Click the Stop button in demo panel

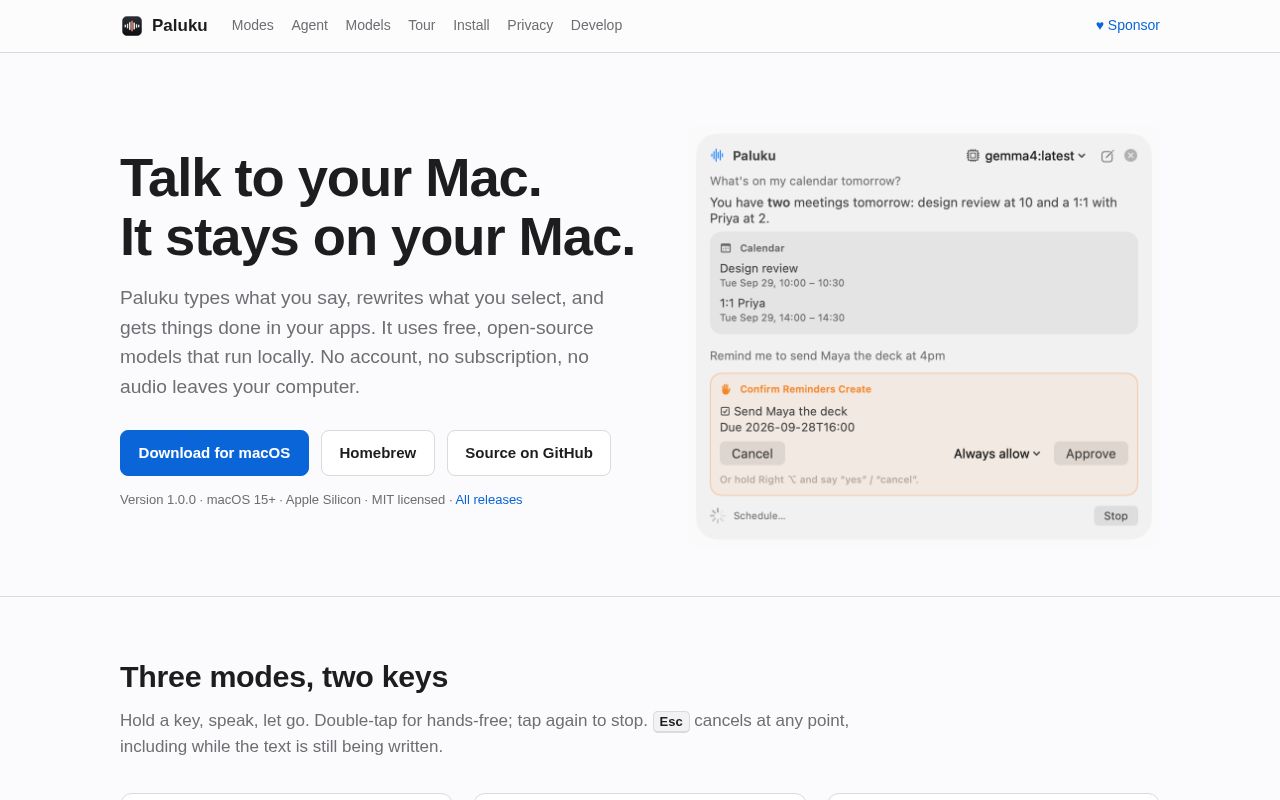pyautogui.click(x=1116, y=516)
